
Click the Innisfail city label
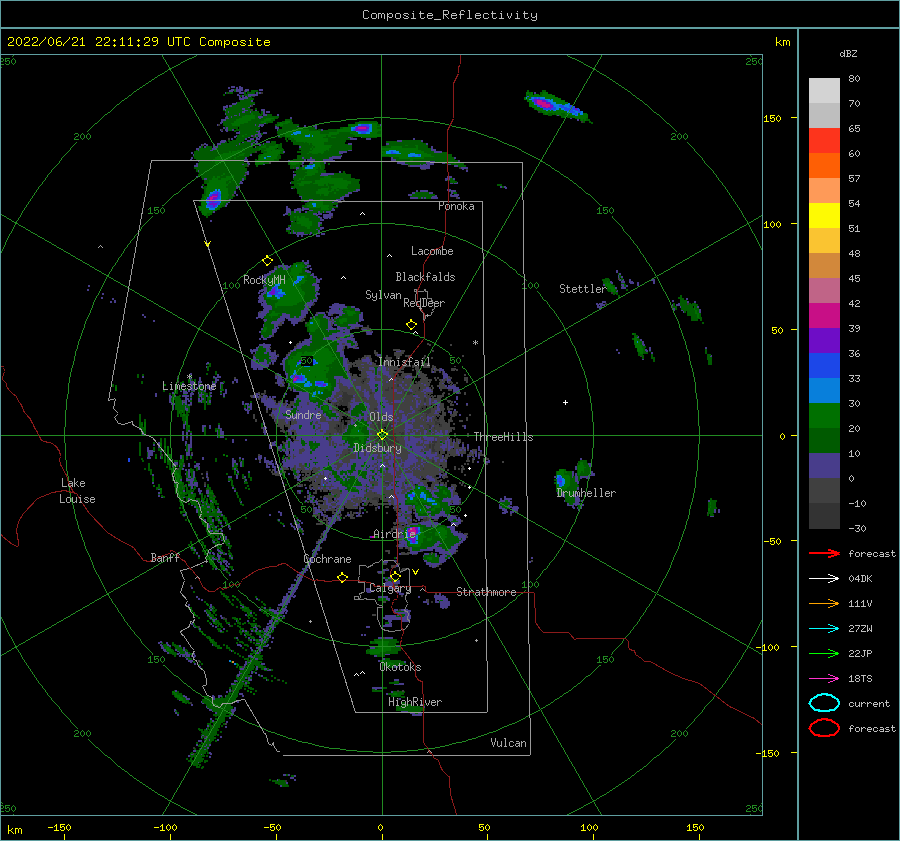pos(404,362)
